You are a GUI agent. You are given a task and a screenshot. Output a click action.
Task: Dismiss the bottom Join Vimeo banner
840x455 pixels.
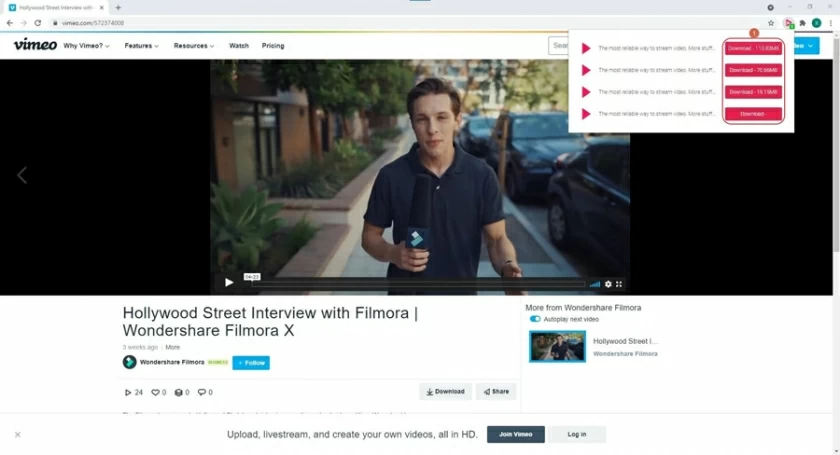18,435
